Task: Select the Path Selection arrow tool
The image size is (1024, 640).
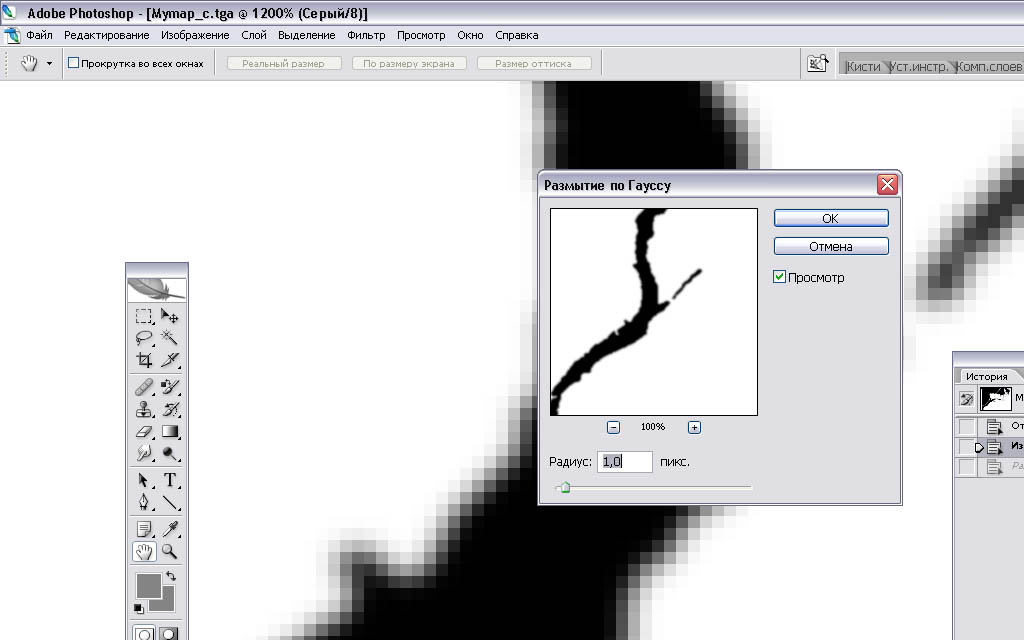Action: [144, 481]
